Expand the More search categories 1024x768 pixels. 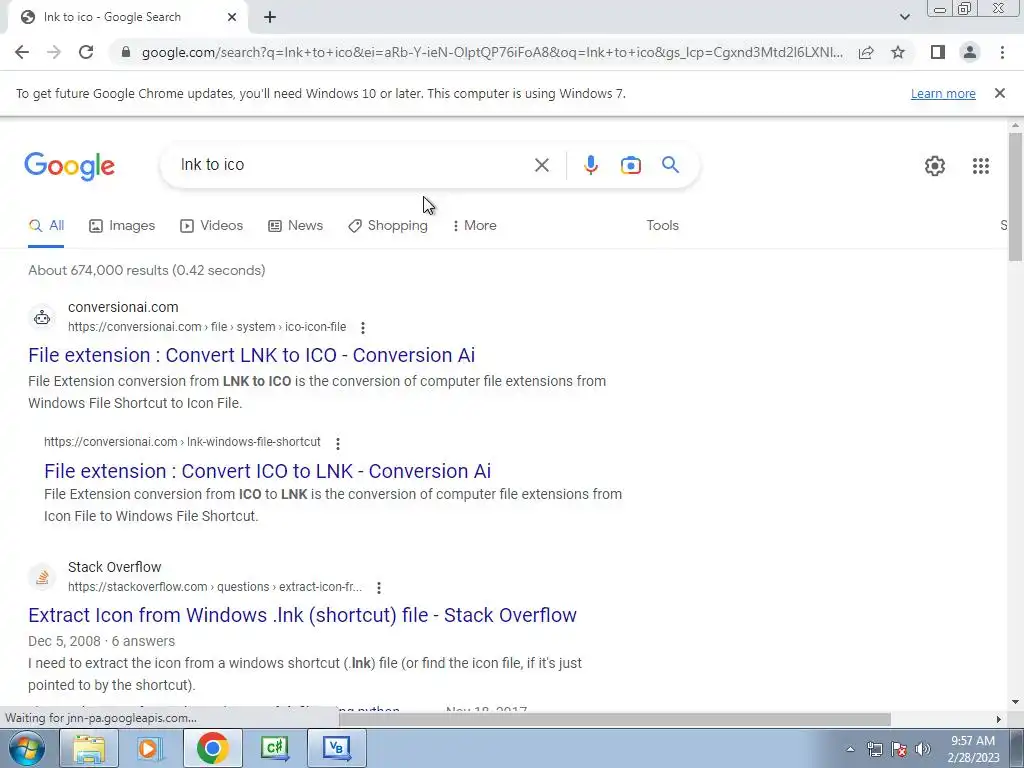pyautogui.click(x=474, y=226)
